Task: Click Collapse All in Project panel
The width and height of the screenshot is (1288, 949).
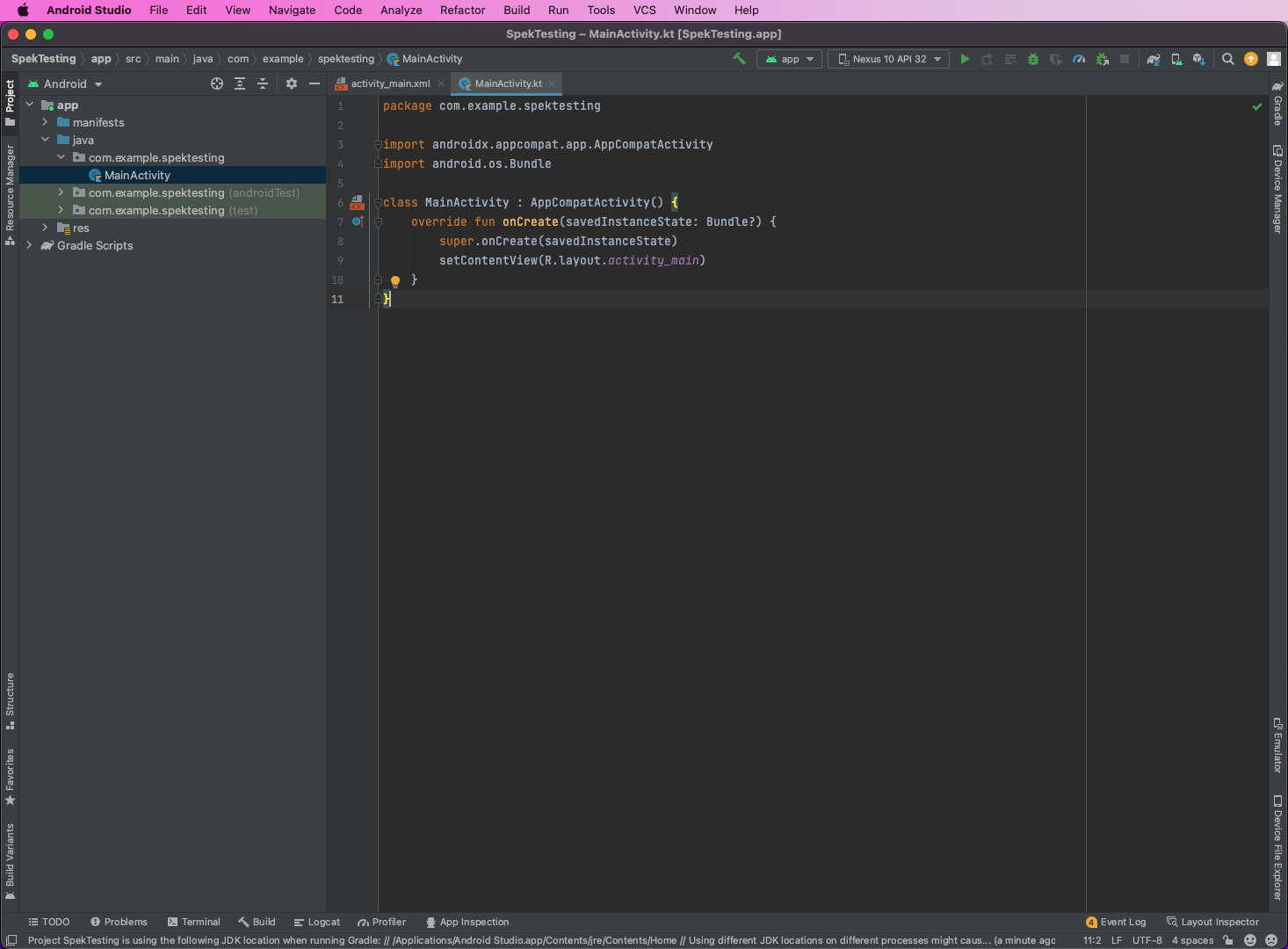Action: (x=263, y=83)
